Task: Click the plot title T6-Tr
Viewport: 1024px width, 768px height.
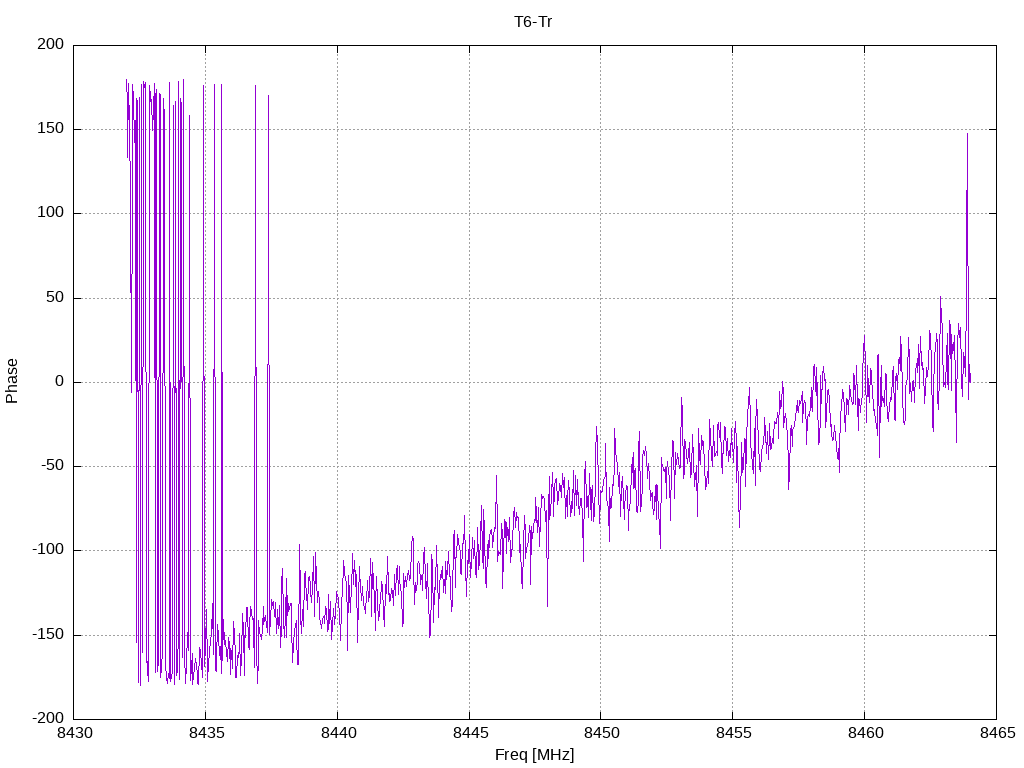Action: click(x=533, y=21)
